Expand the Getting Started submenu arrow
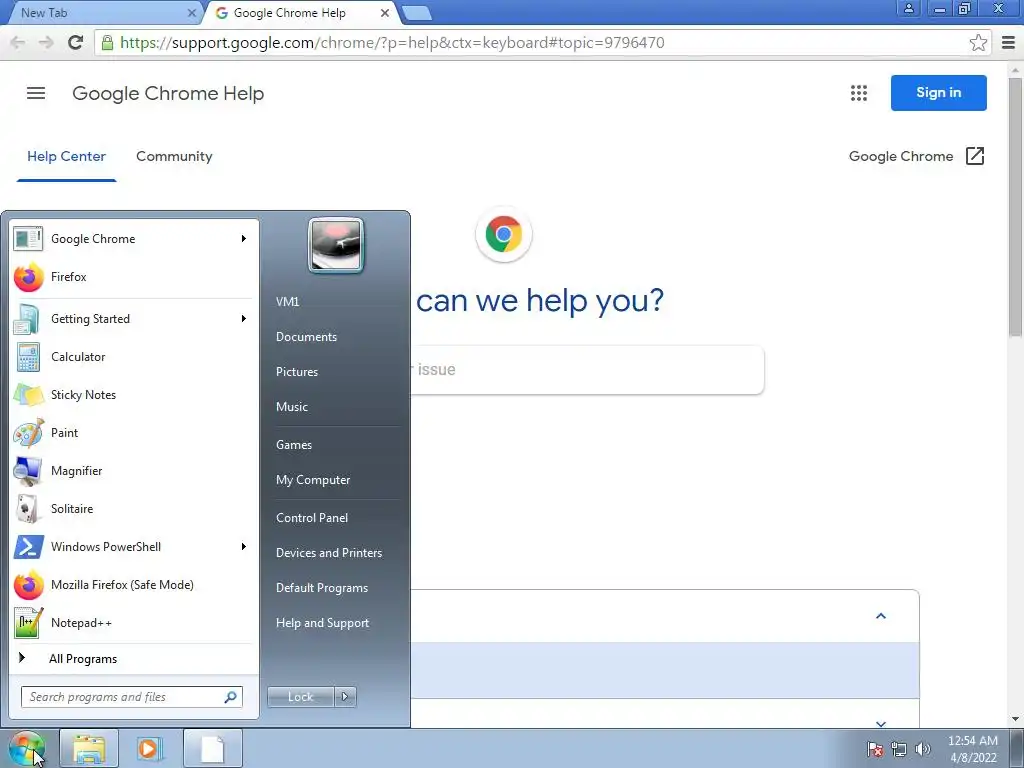The height and width of the screenshot is (768, 1024). (244, 319)
